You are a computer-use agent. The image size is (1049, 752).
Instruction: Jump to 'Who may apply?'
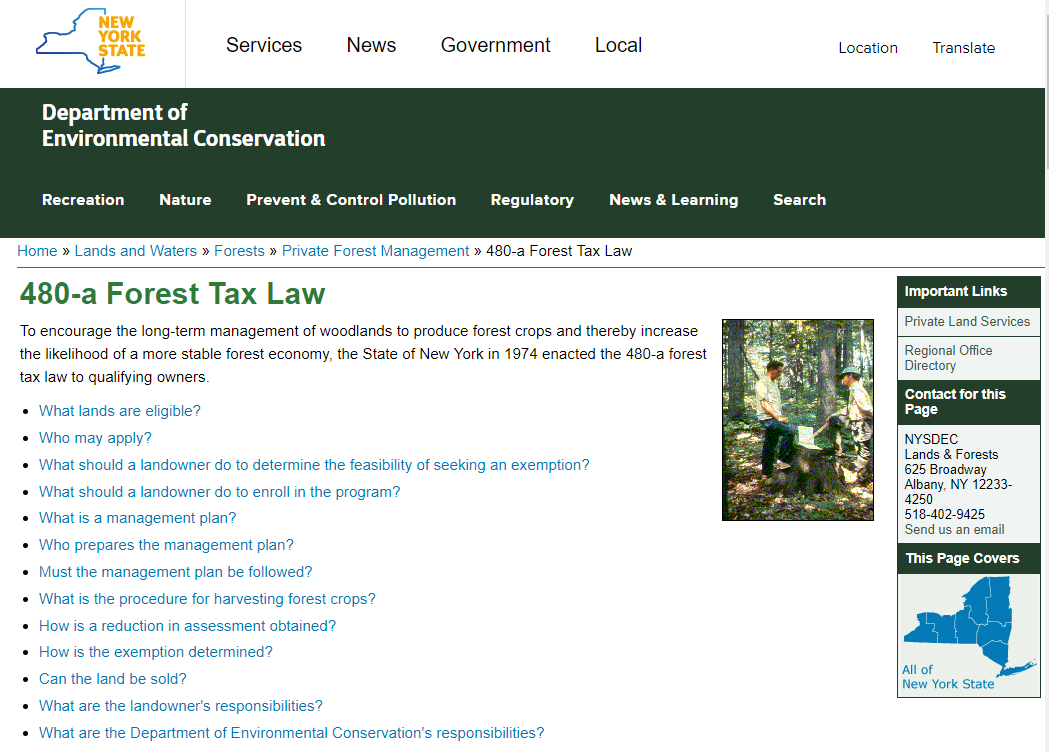pos(95,438)
